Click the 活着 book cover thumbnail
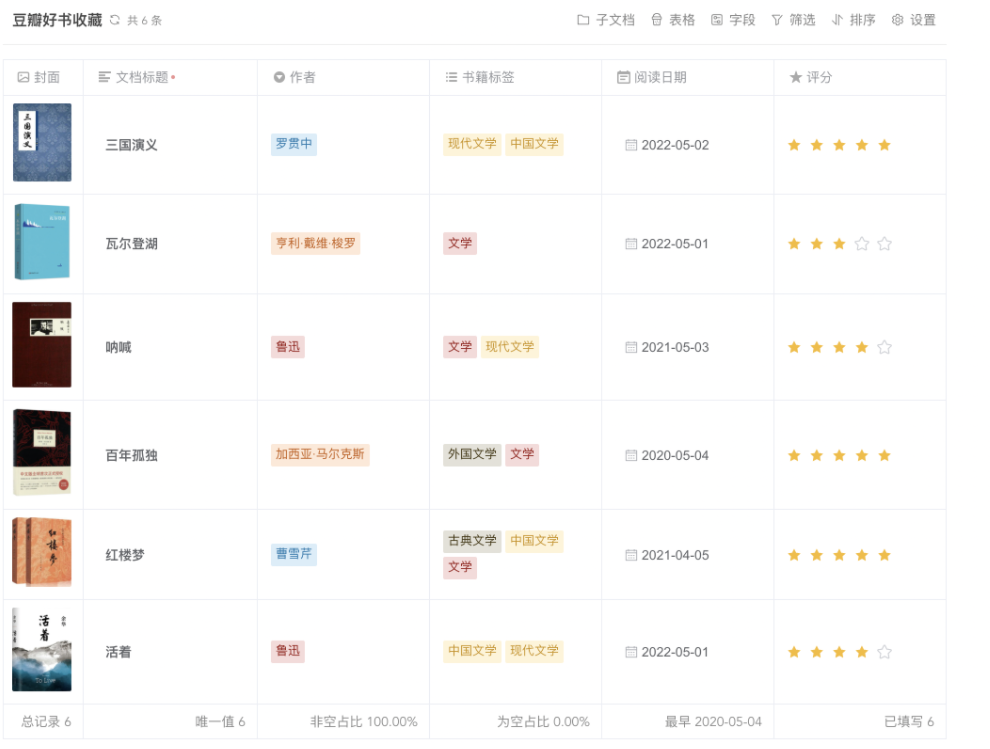Viewport: 990px width, 749px height. [x=42, y=650]
